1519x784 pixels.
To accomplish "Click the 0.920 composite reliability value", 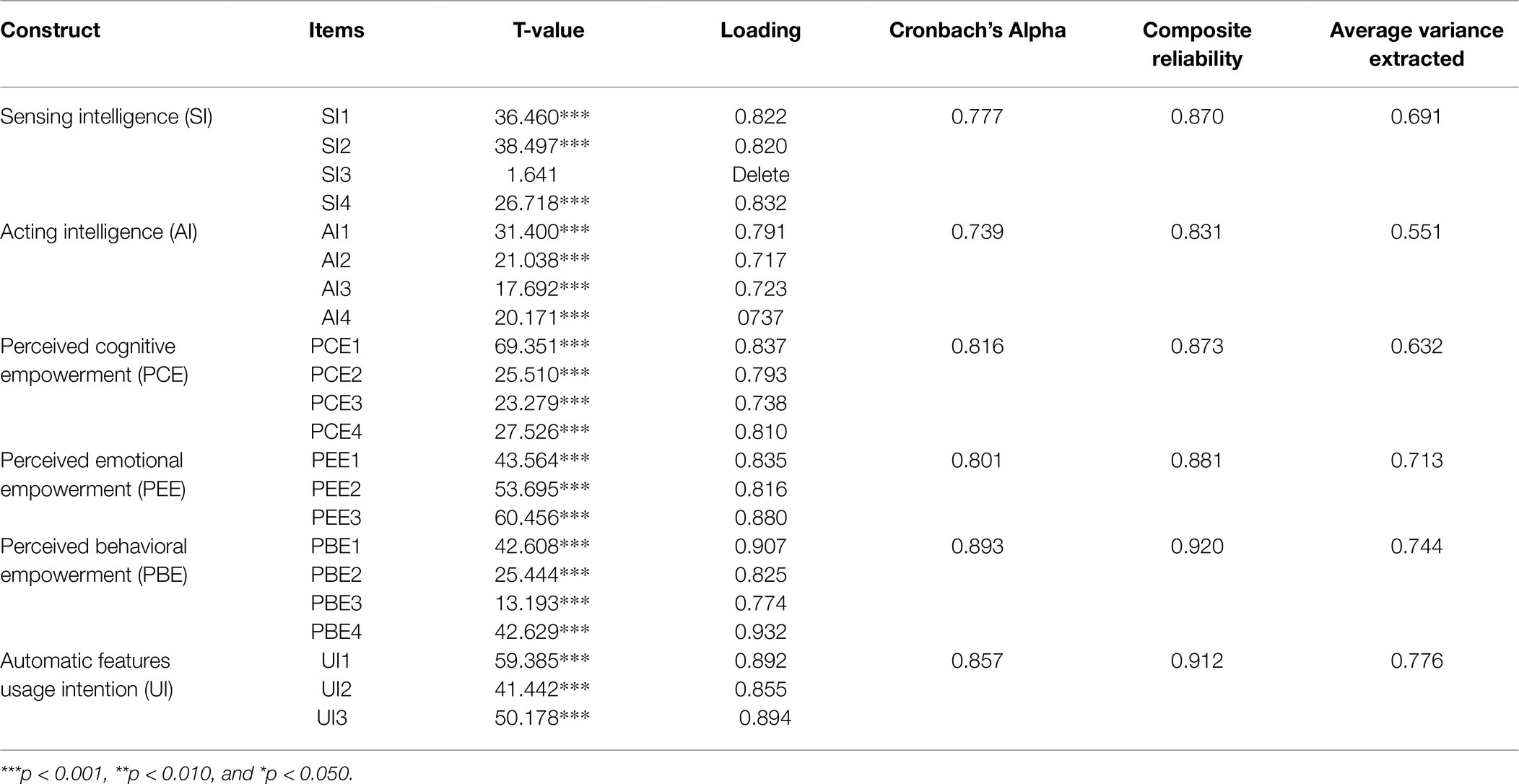I will coord(1197,546).
